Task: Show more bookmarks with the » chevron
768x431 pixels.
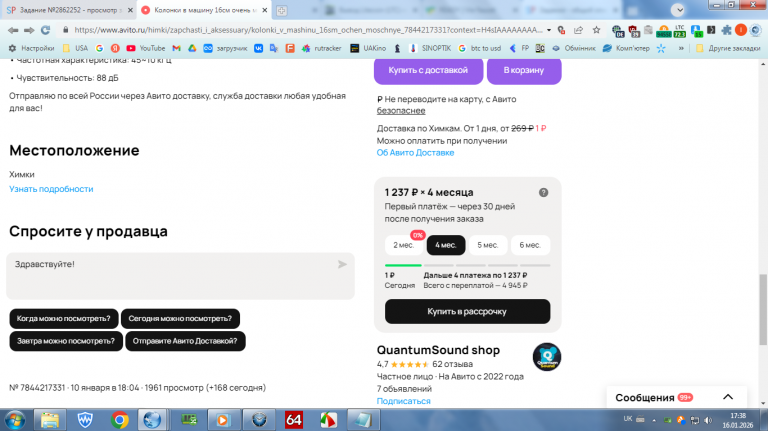Action: click(680, 48)
